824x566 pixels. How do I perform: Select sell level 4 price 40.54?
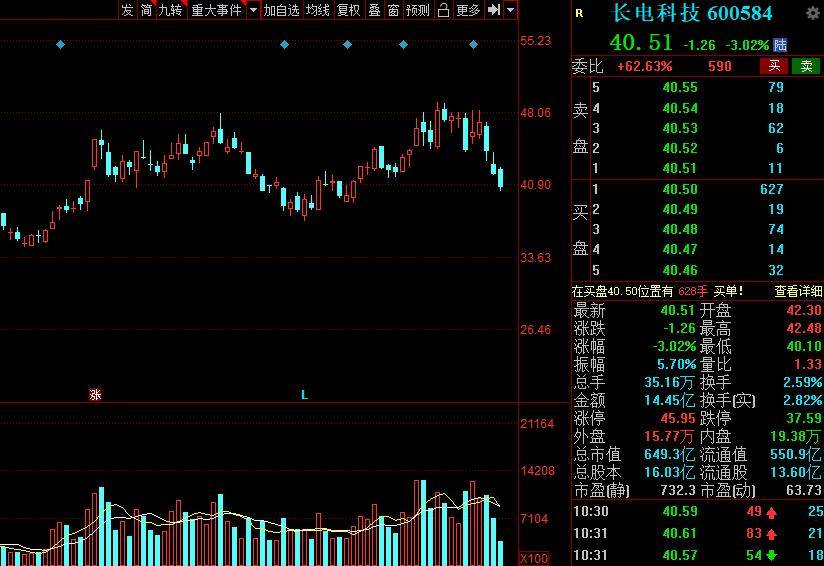point(680,108)
